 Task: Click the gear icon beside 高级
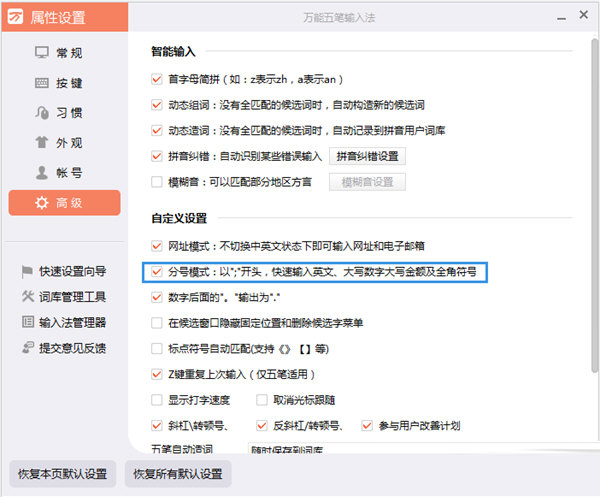coord(42,203)
